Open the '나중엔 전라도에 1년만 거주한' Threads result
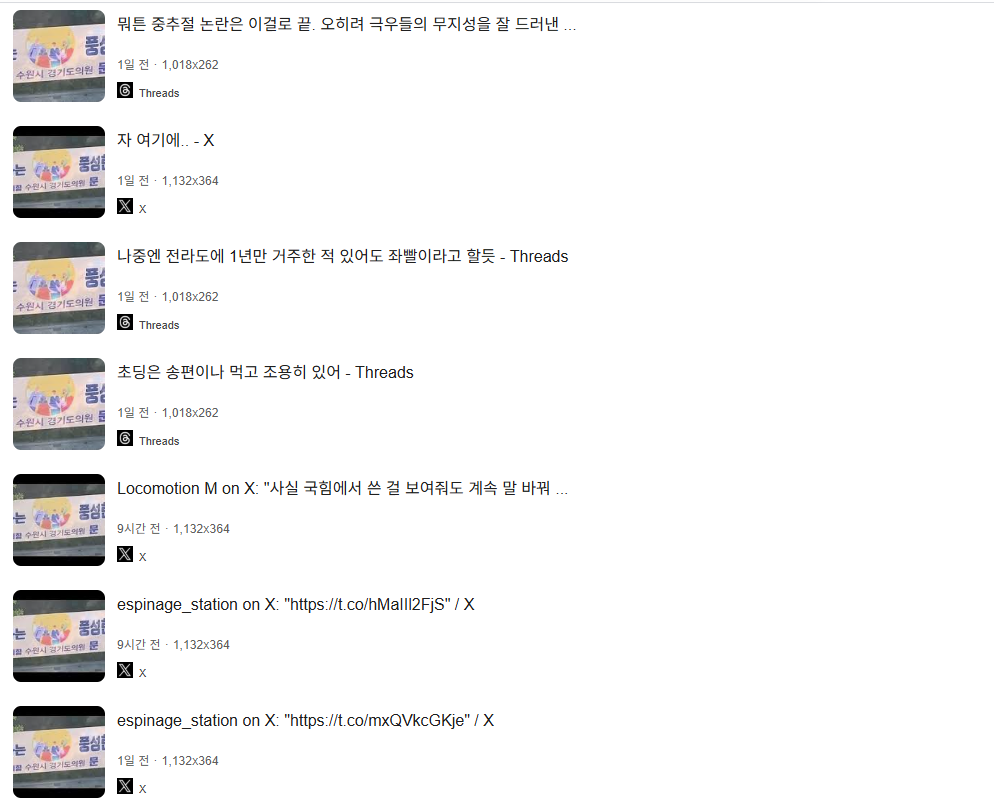Viewport: 994px width, 801px height. point(342,256)
